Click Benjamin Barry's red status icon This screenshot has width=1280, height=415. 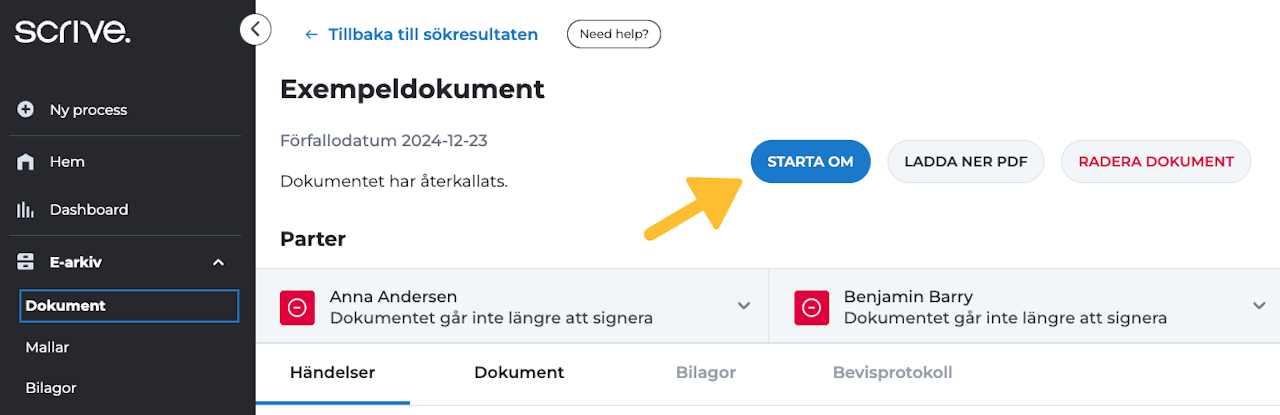811,308
